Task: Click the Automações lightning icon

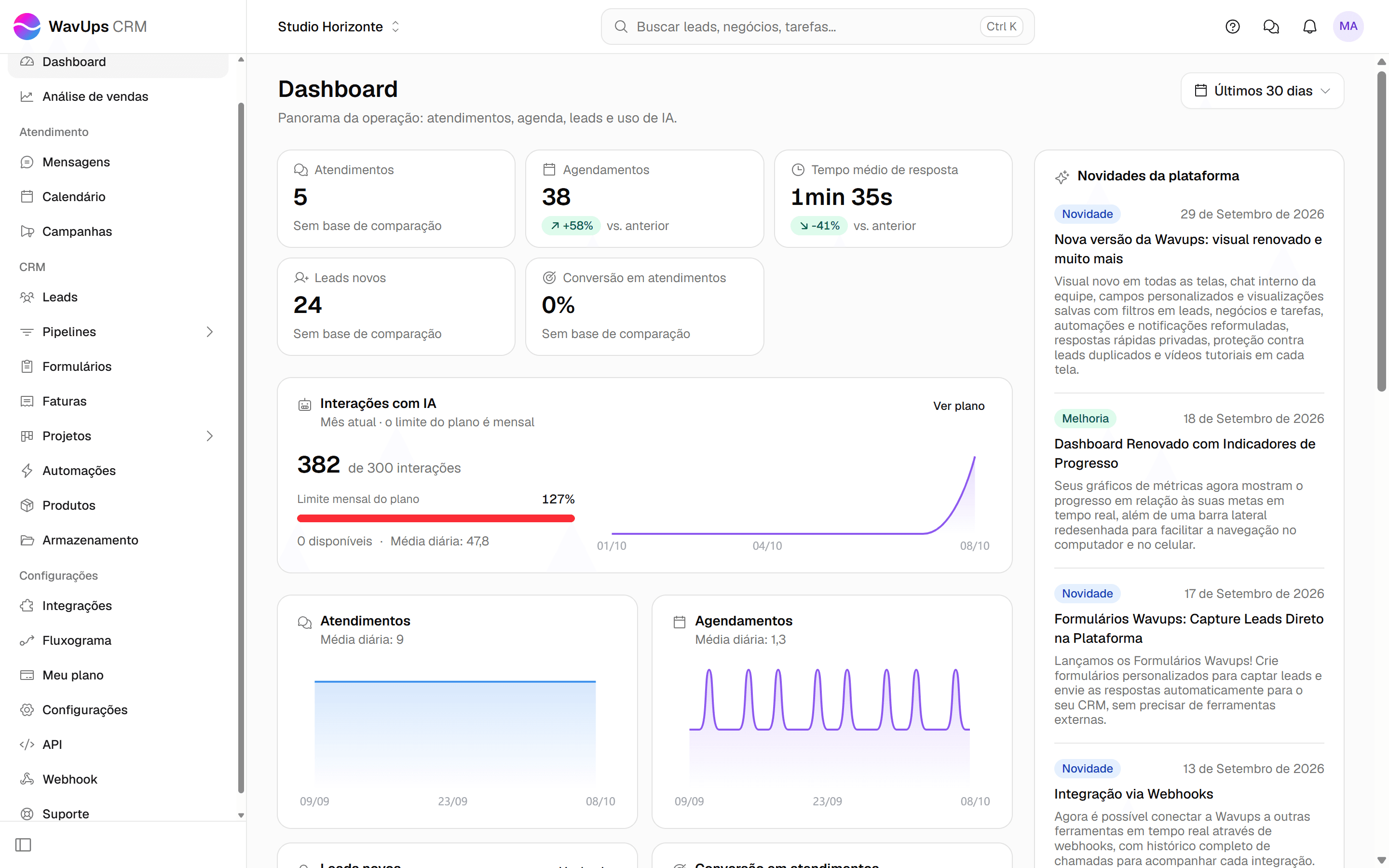Action: pyautogui.click(x=27, y=470)
